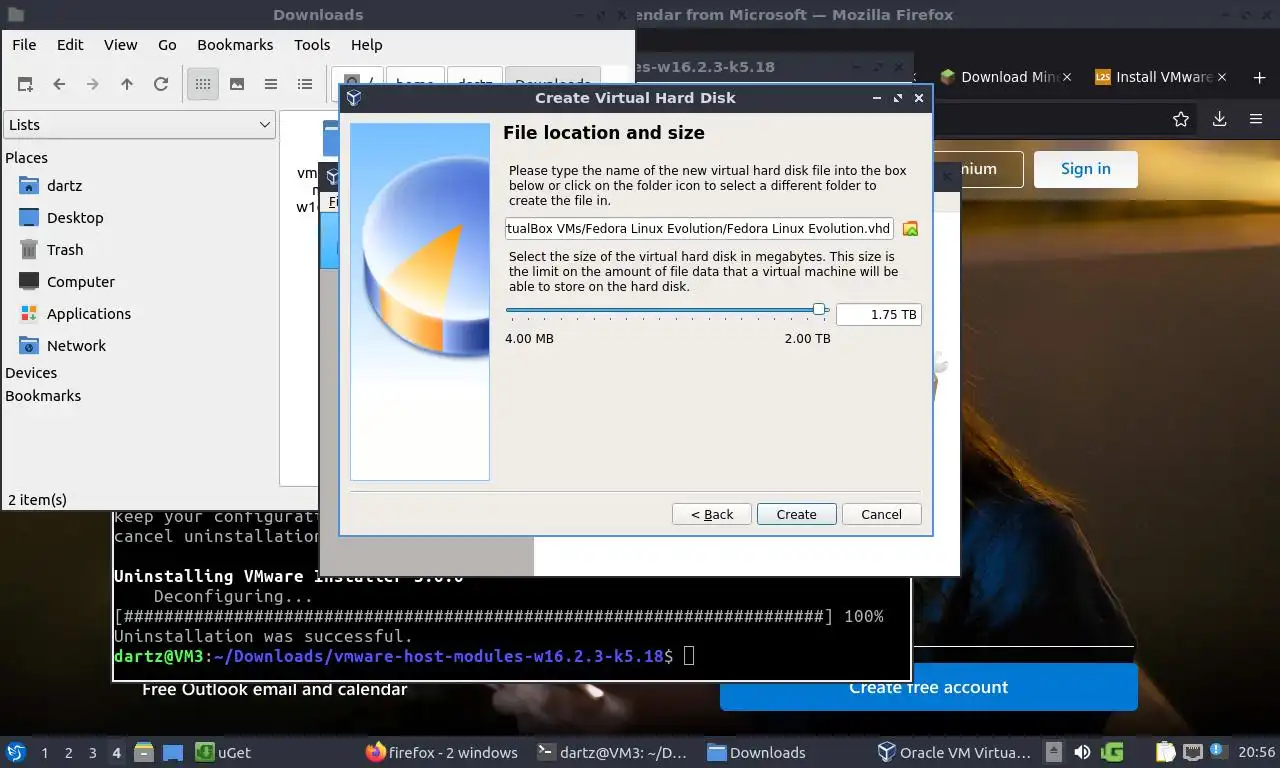Reload the Downloads folder
Image resolution: width=1280 pixels, height=768 pixels.
point(161,85)
